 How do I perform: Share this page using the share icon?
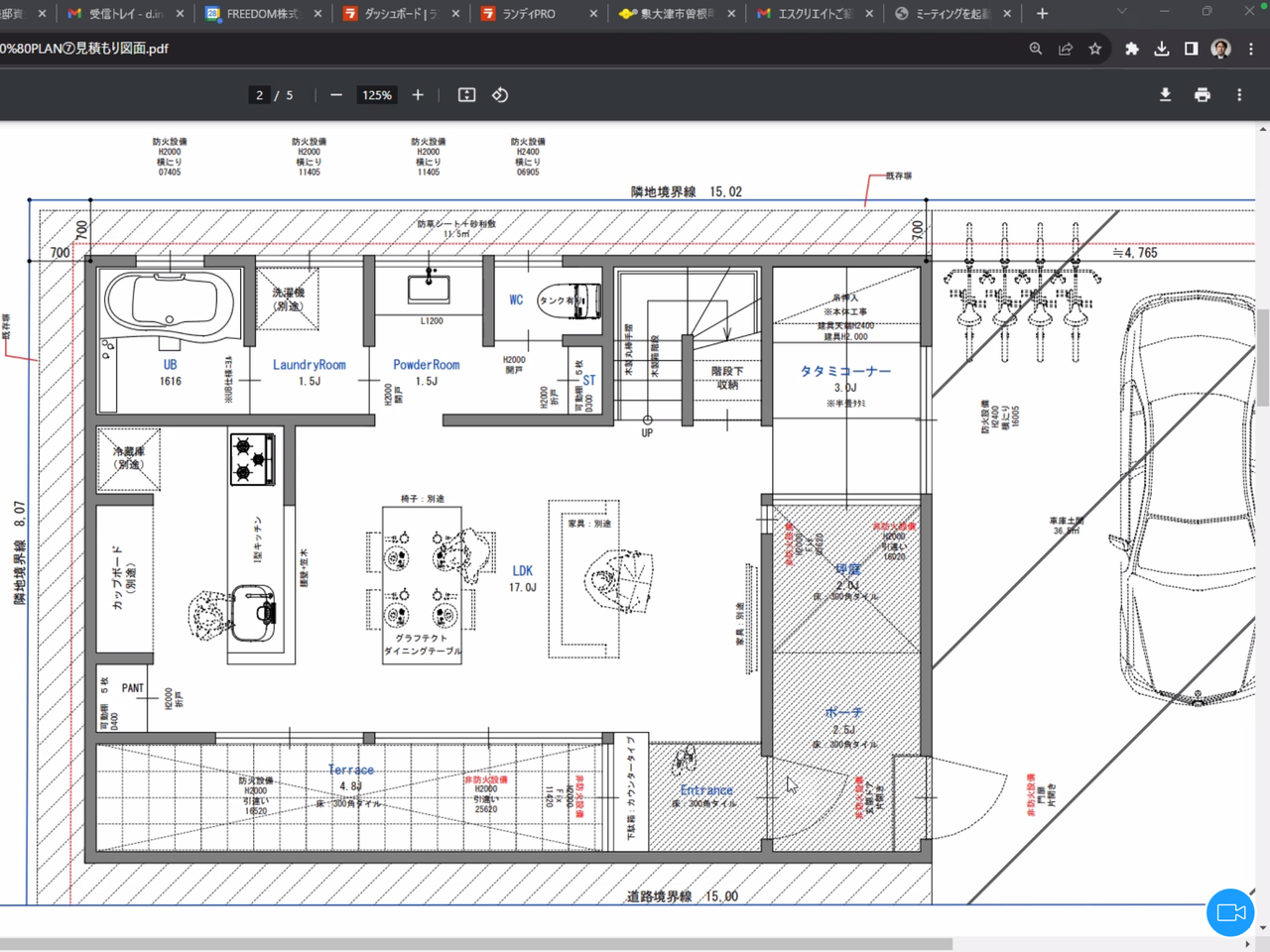point(1066,49)
